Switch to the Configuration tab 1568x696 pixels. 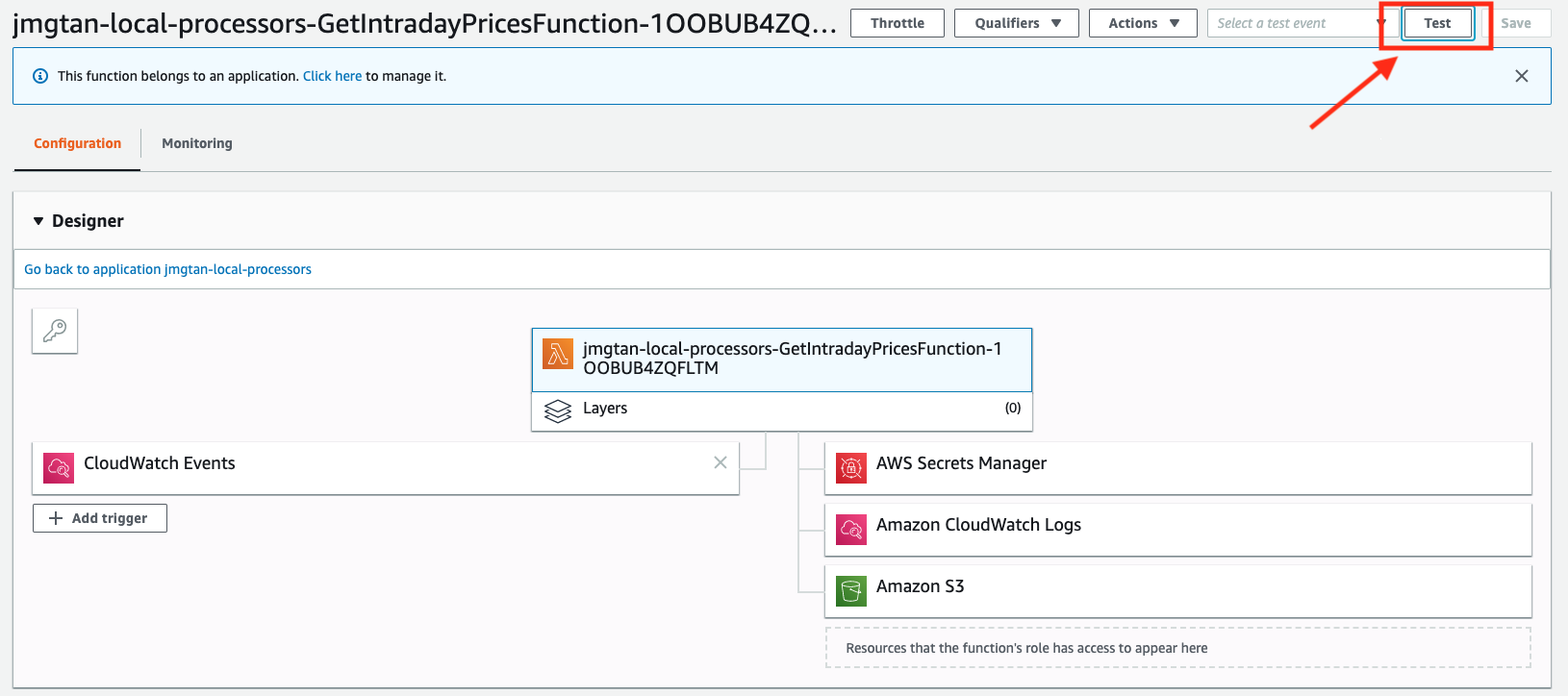pos(78,143)
